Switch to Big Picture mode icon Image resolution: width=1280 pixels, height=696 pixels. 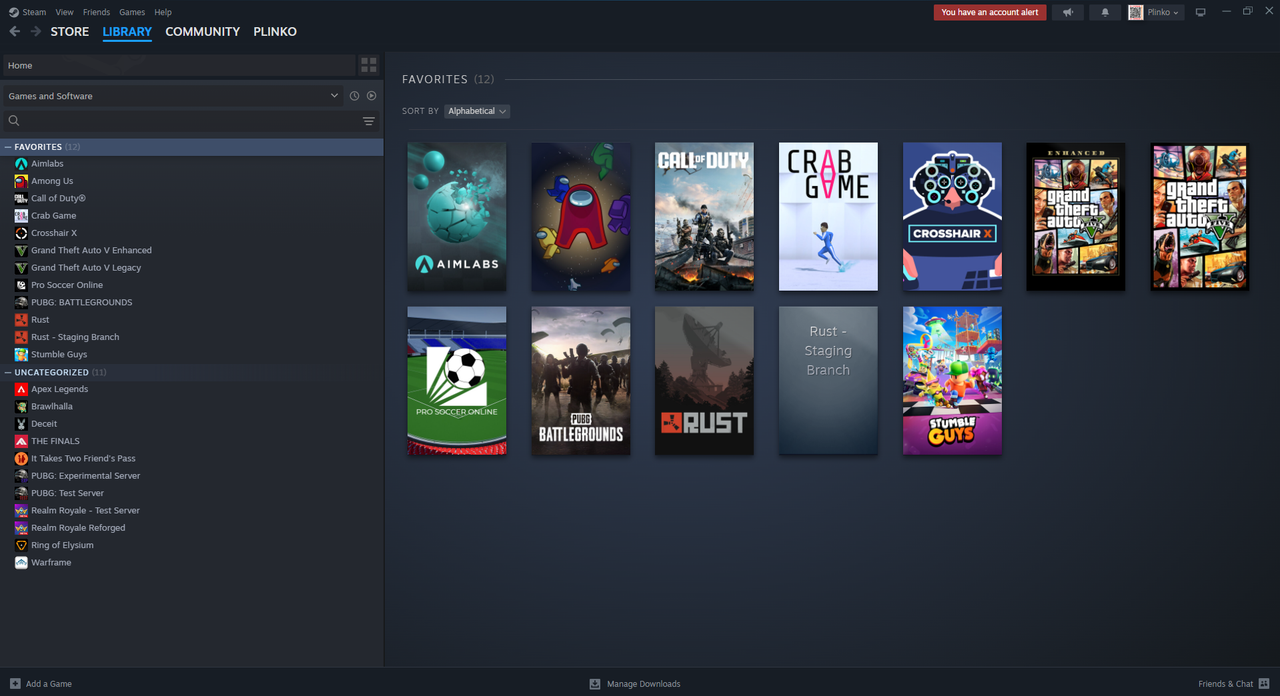[x=1201, y=12]
